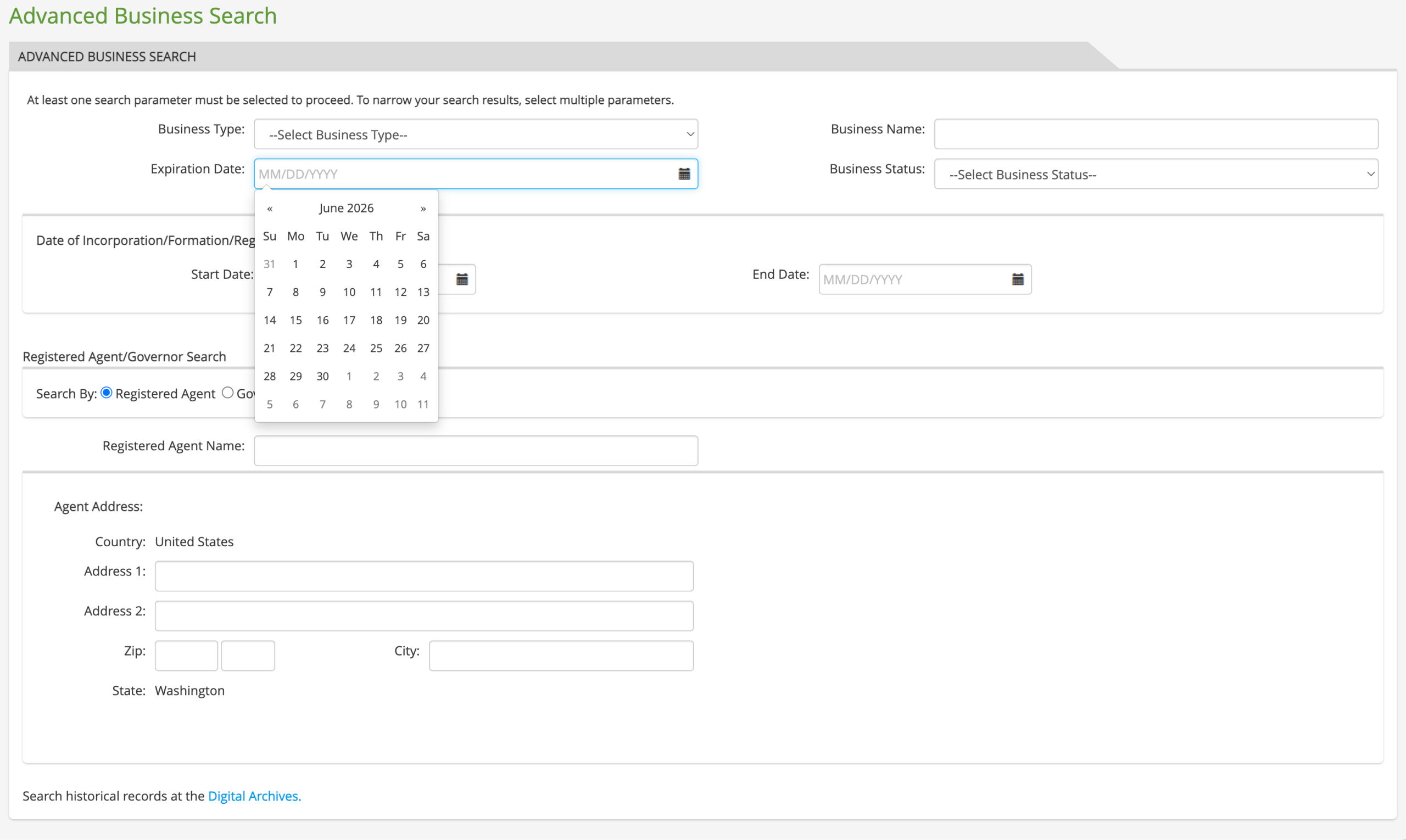The height and width of the screenshot is (840, 1406).
Task: Select day 19 in the calendar
Action: 400,321
